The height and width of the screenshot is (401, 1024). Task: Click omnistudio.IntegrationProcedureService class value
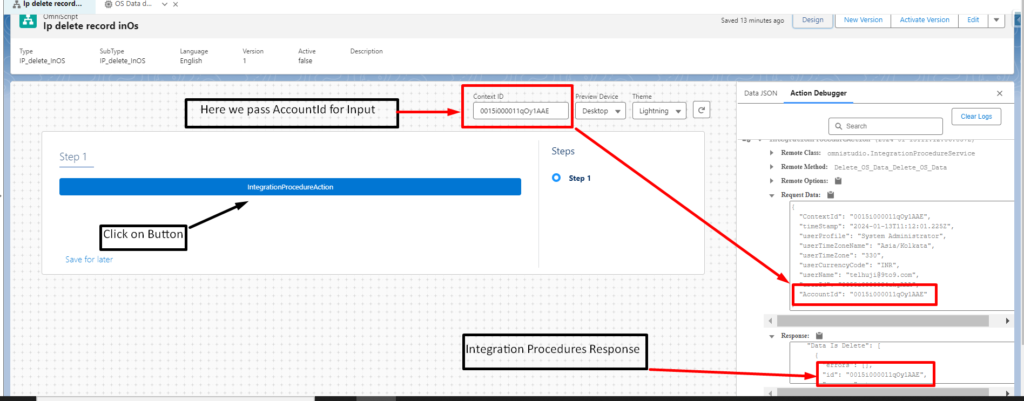point(901,153)
